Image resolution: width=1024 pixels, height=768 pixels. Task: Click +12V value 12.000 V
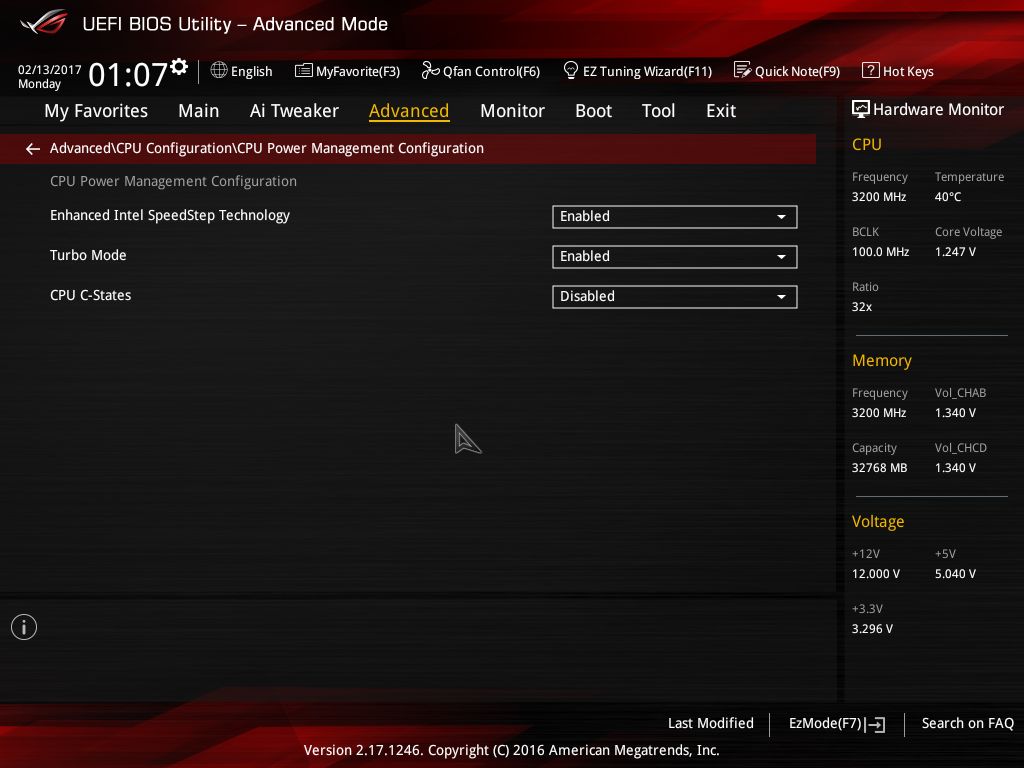click(x=876, y=573)
